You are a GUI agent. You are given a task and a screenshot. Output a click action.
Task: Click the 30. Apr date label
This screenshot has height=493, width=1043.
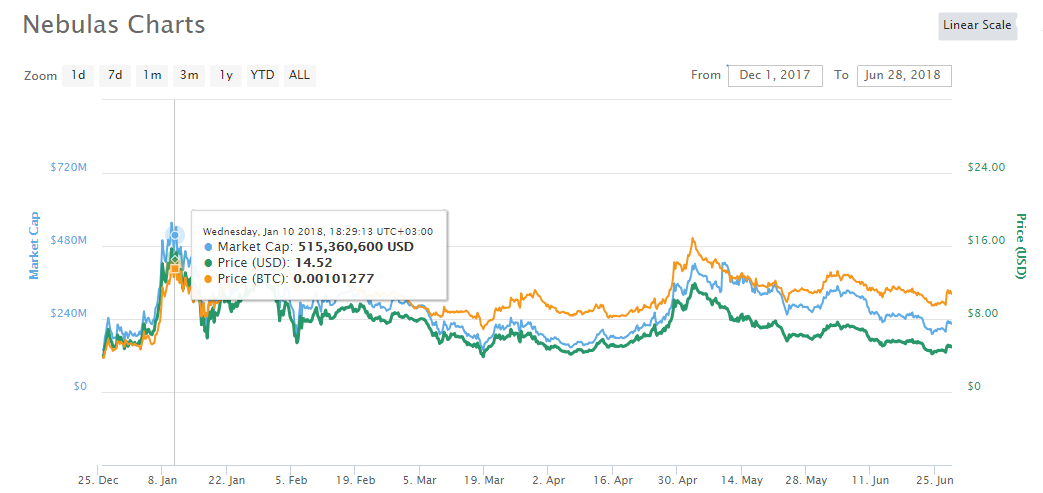(676, 480)
